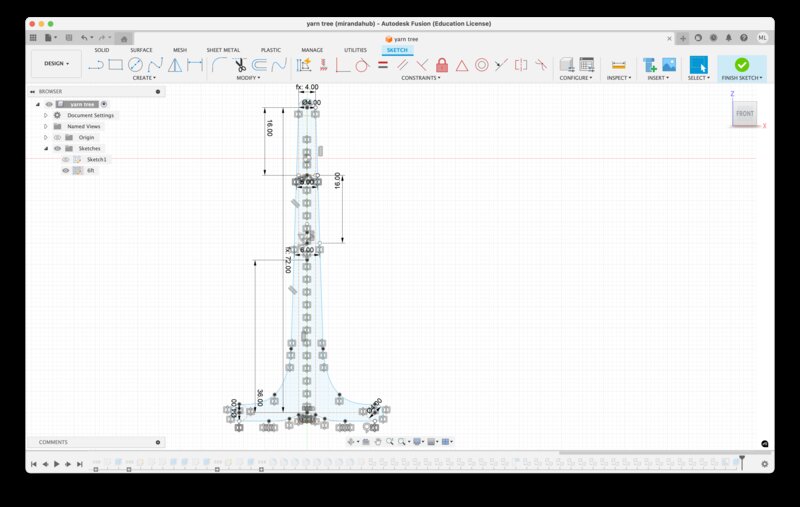Open the SHEET METAL tab

tap(223, 49)
